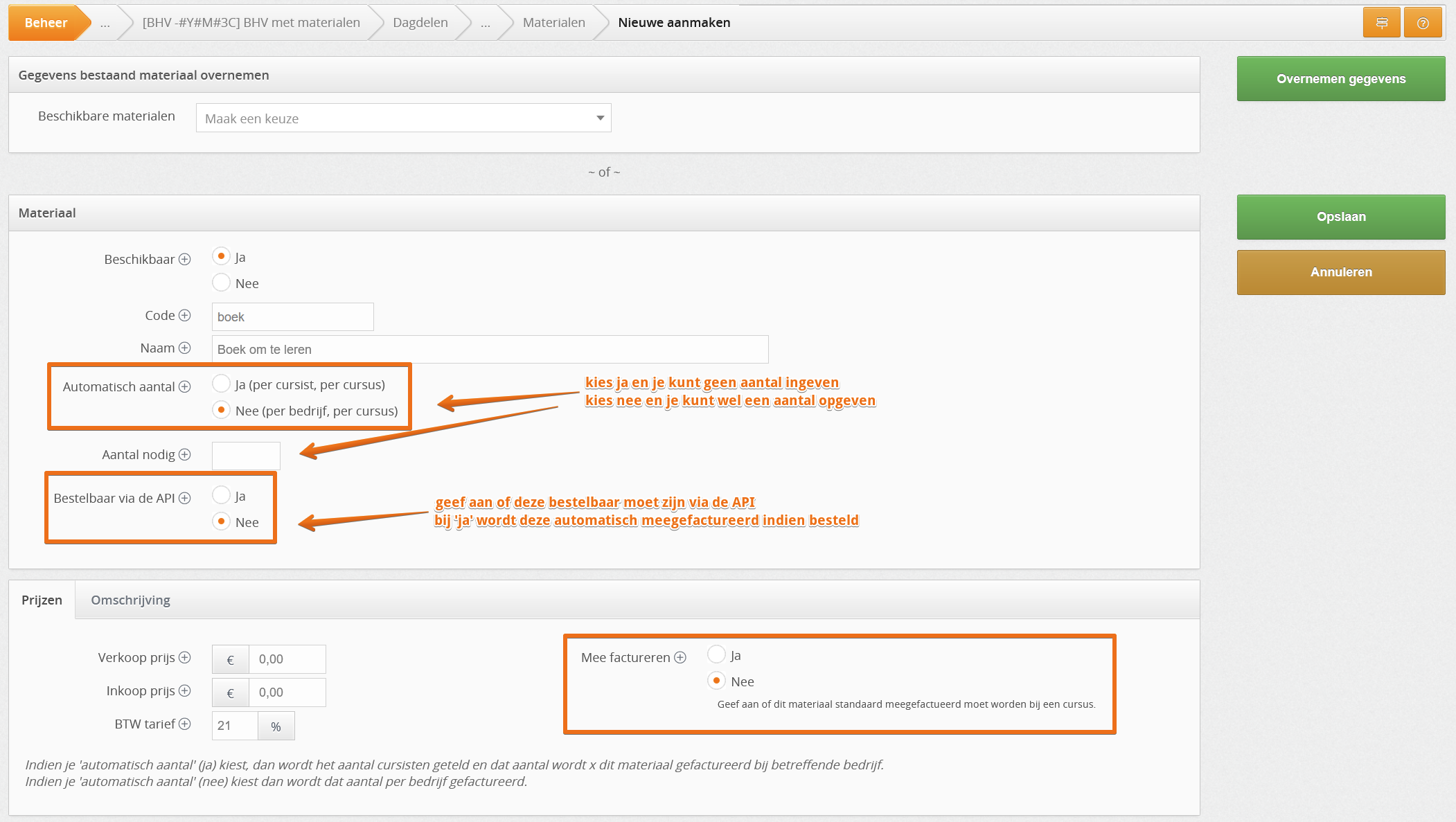Select Nee for Beschikbaar

(x=221, y=283)
